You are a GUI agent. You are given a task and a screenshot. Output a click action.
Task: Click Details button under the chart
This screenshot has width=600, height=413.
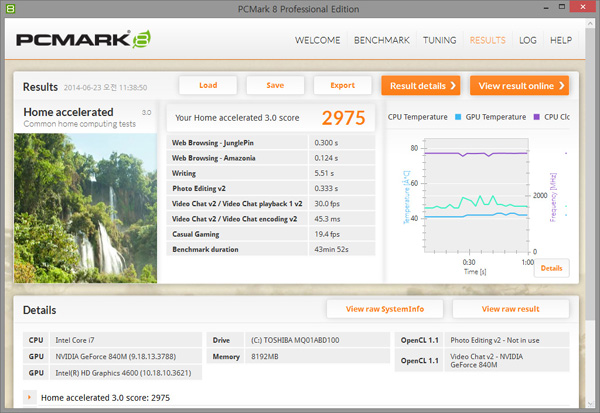tap(551, 268)
